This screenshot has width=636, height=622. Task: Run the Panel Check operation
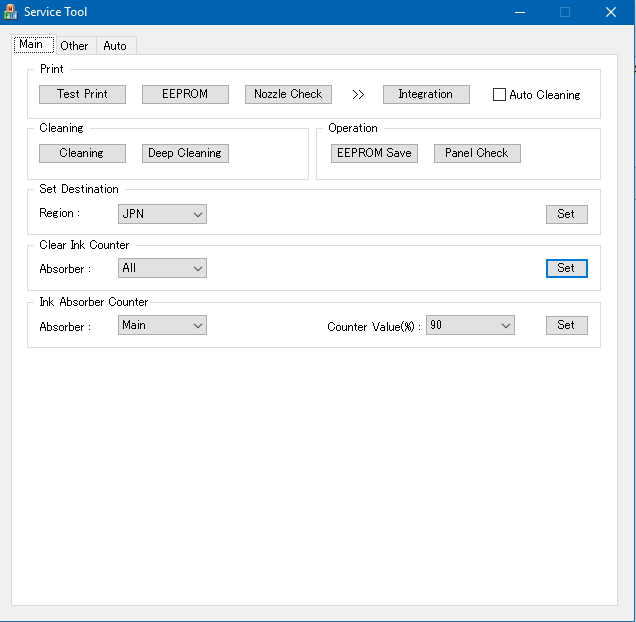click(x=477, y=153)
